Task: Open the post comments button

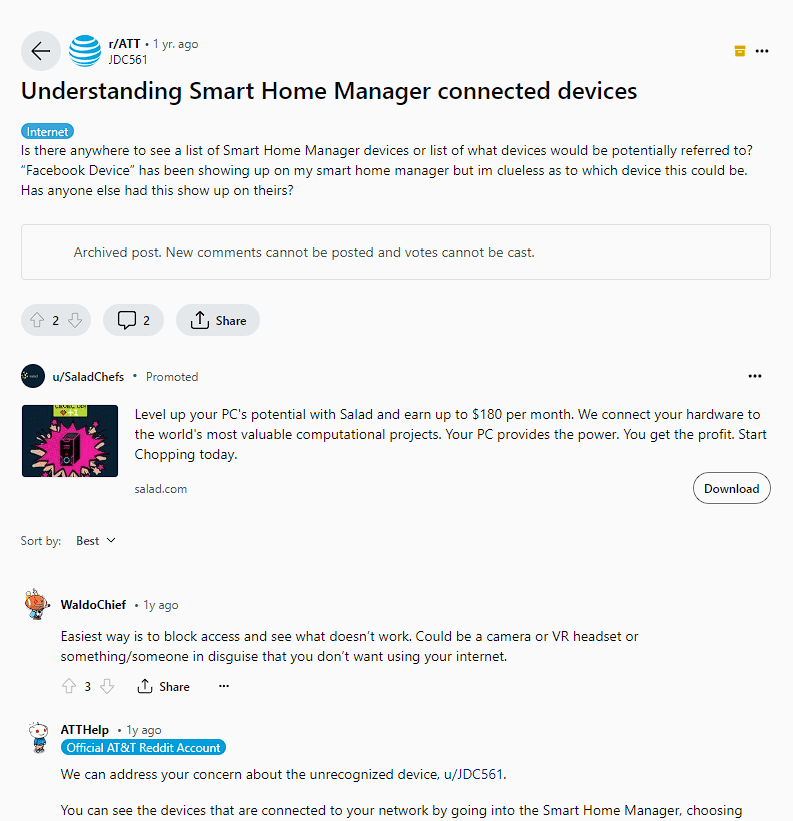Action: (133, 320)
